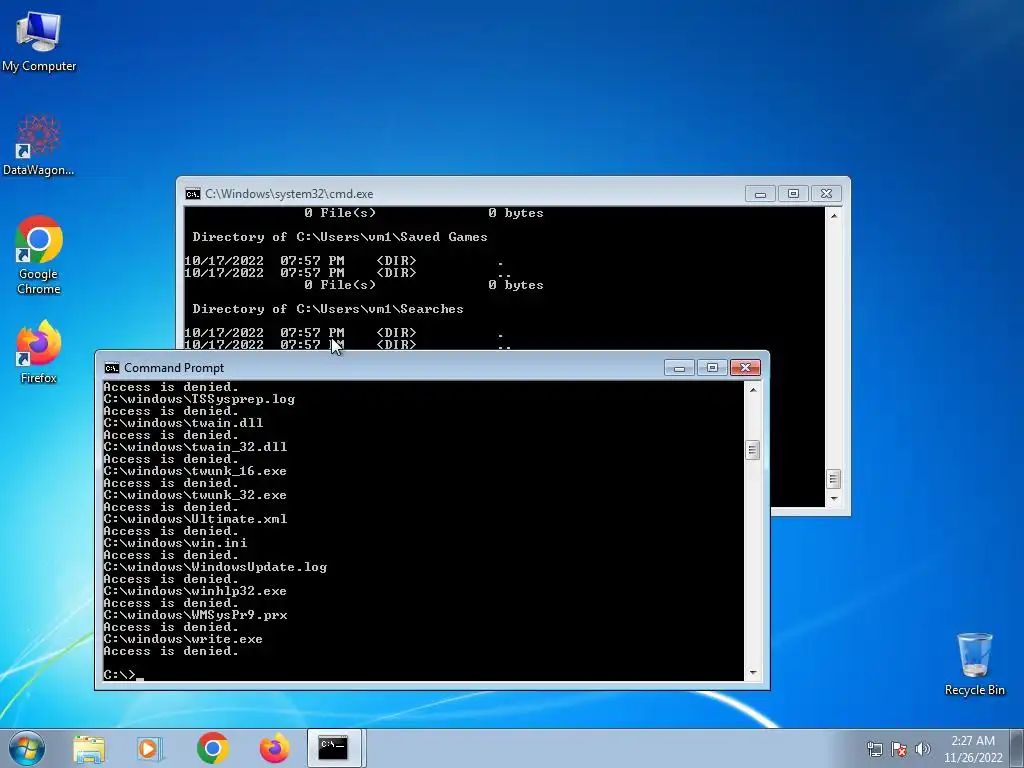Open Firefox from the taskbar
Viewport: 1024px width, 768px height.
point(274,748)
